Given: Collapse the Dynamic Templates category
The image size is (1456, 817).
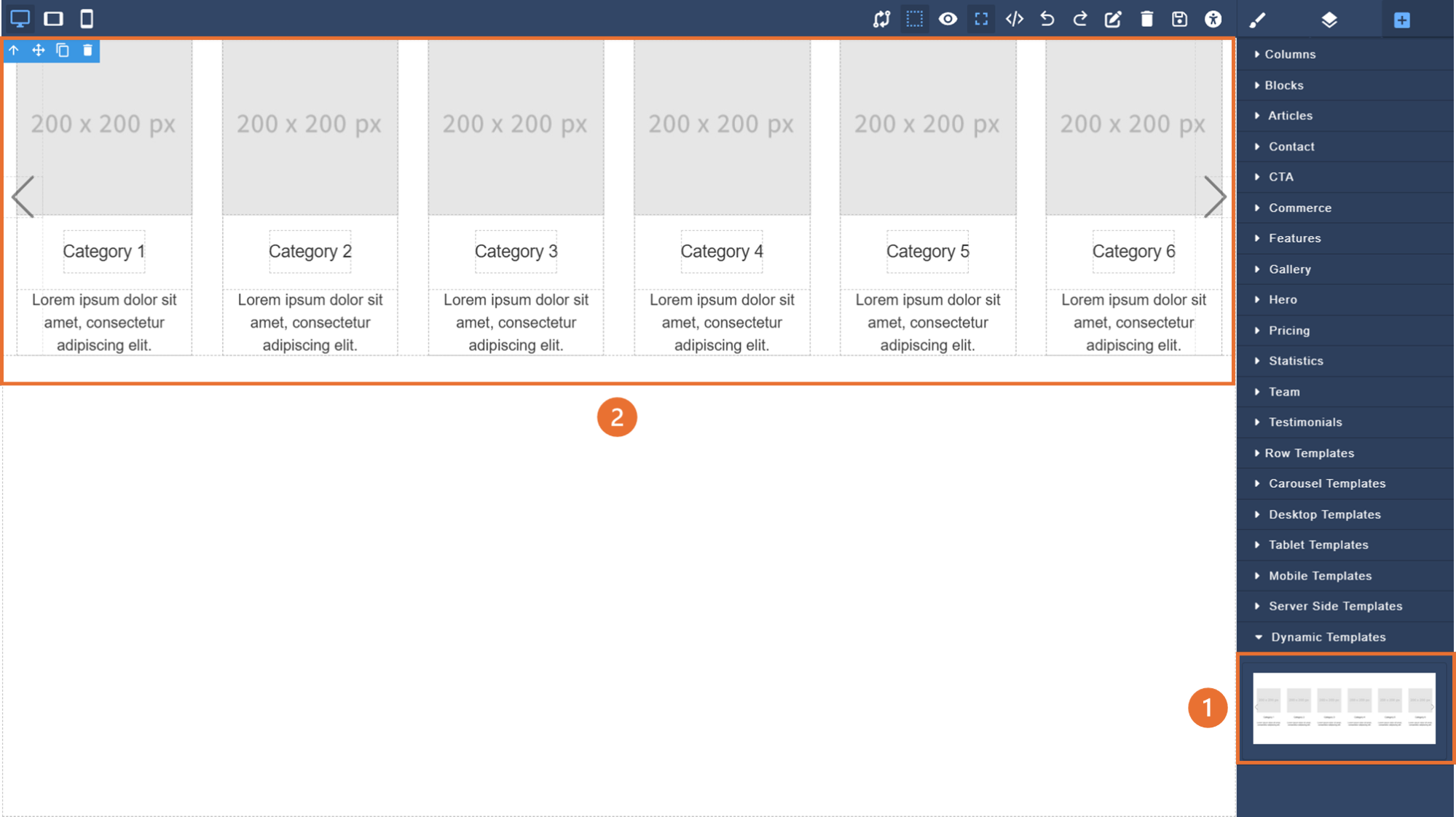Looking at the screenshot, I should (x=1328, y=637).
